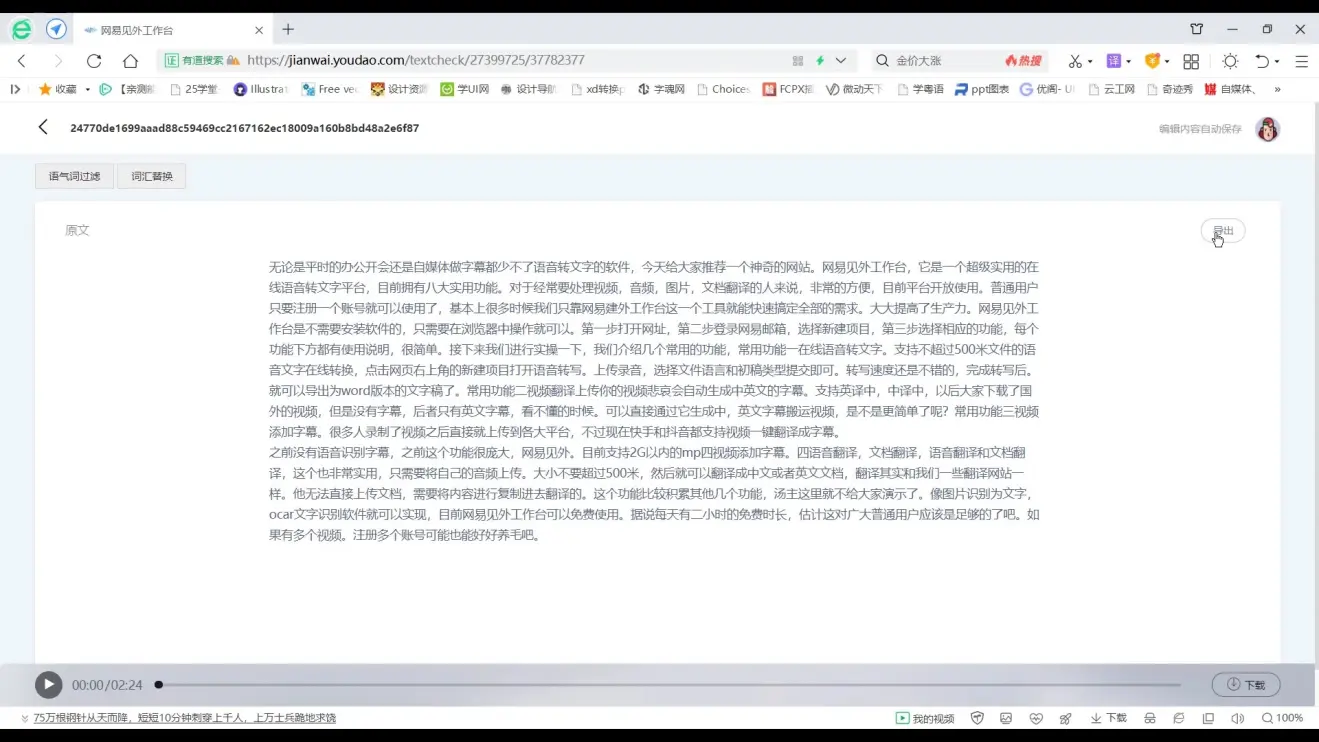Open the Choices bookmark
Image resolution: width=1319 pixels, height=742 pixels.
pos(723,89)
